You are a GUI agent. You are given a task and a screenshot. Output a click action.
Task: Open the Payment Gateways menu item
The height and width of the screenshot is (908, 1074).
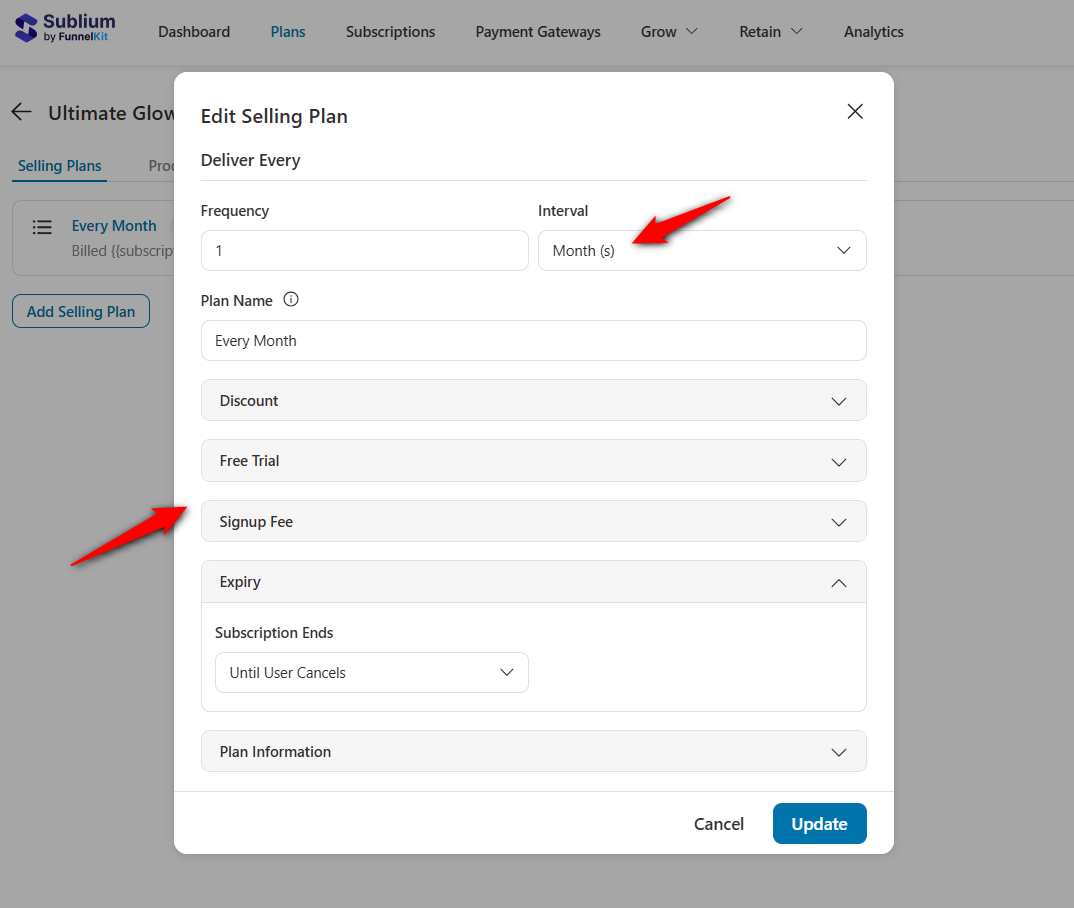click(x=537, y=31)
